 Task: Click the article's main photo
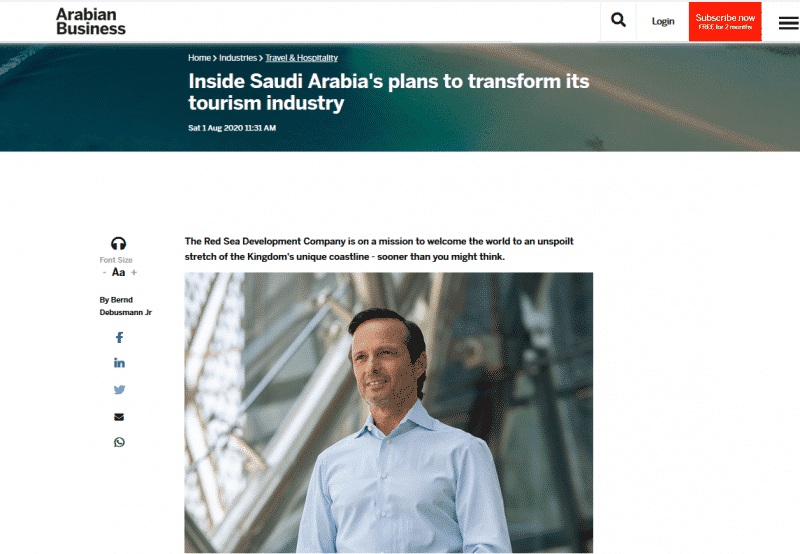tap(389, 413)
